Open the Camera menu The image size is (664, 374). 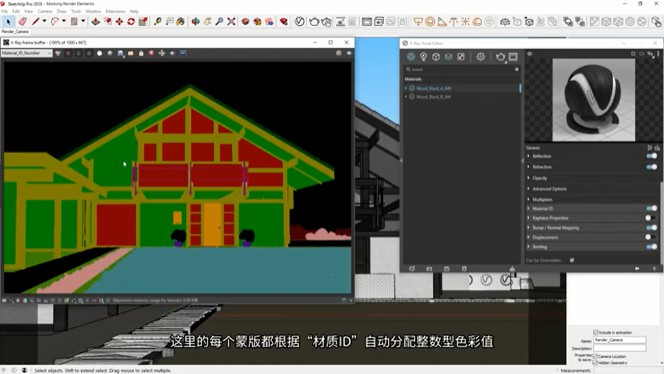(45, 11)
